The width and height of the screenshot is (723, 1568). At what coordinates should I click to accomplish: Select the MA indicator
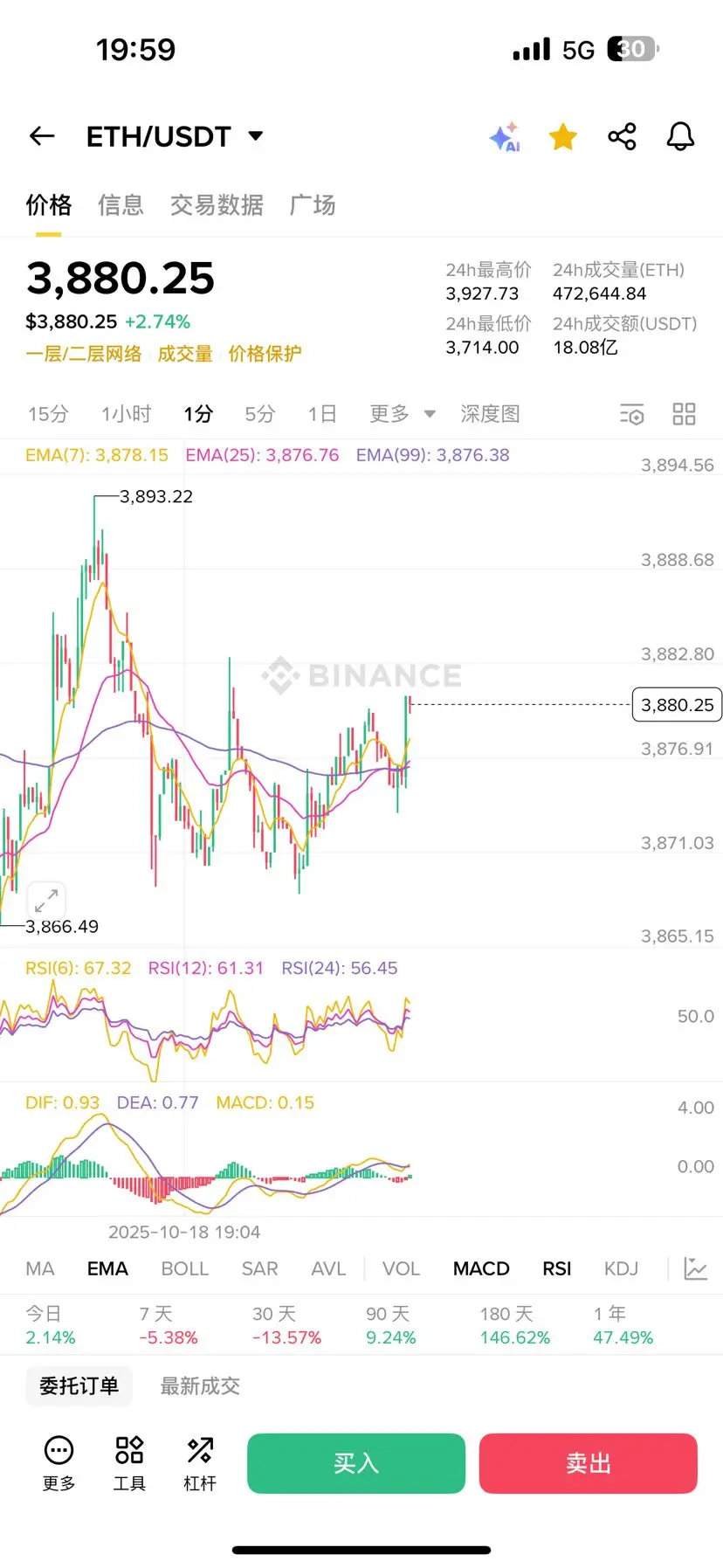40,1269
